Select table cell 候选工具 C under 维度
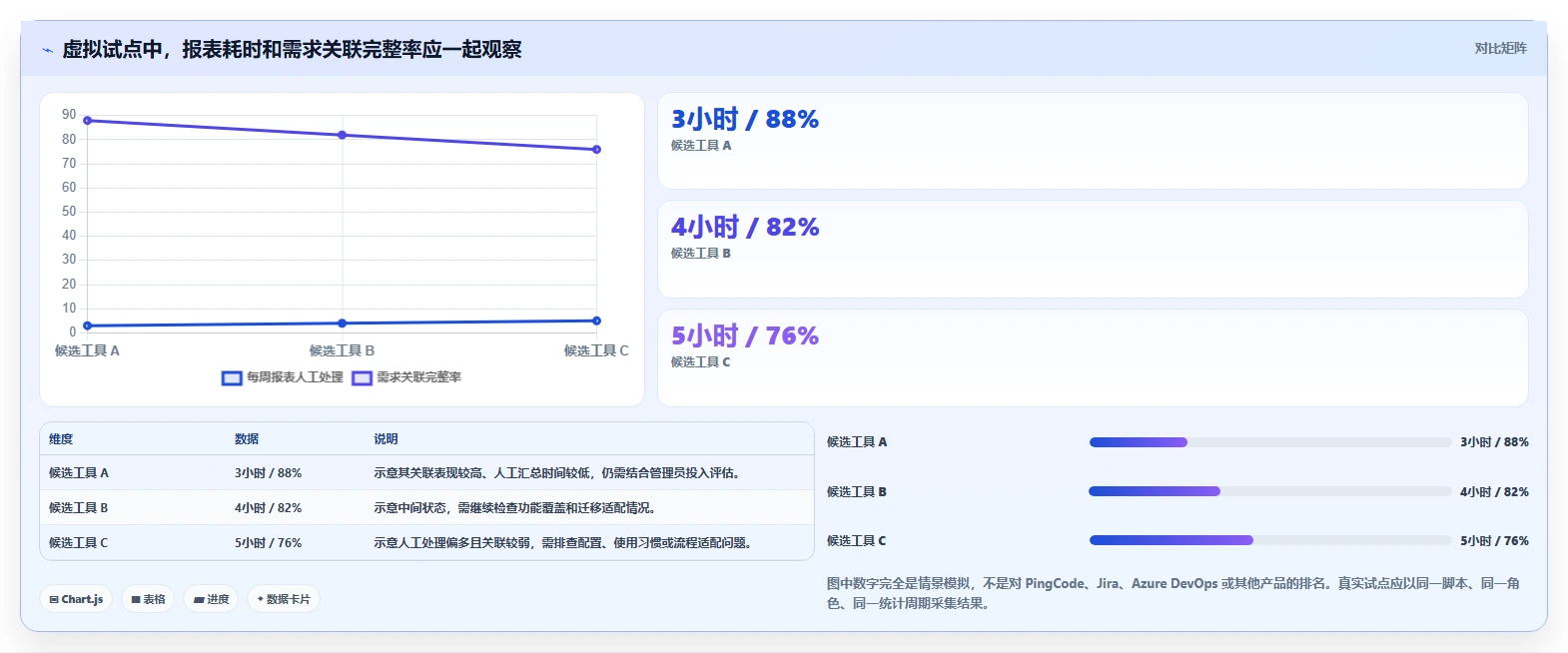 coord(79,543)
